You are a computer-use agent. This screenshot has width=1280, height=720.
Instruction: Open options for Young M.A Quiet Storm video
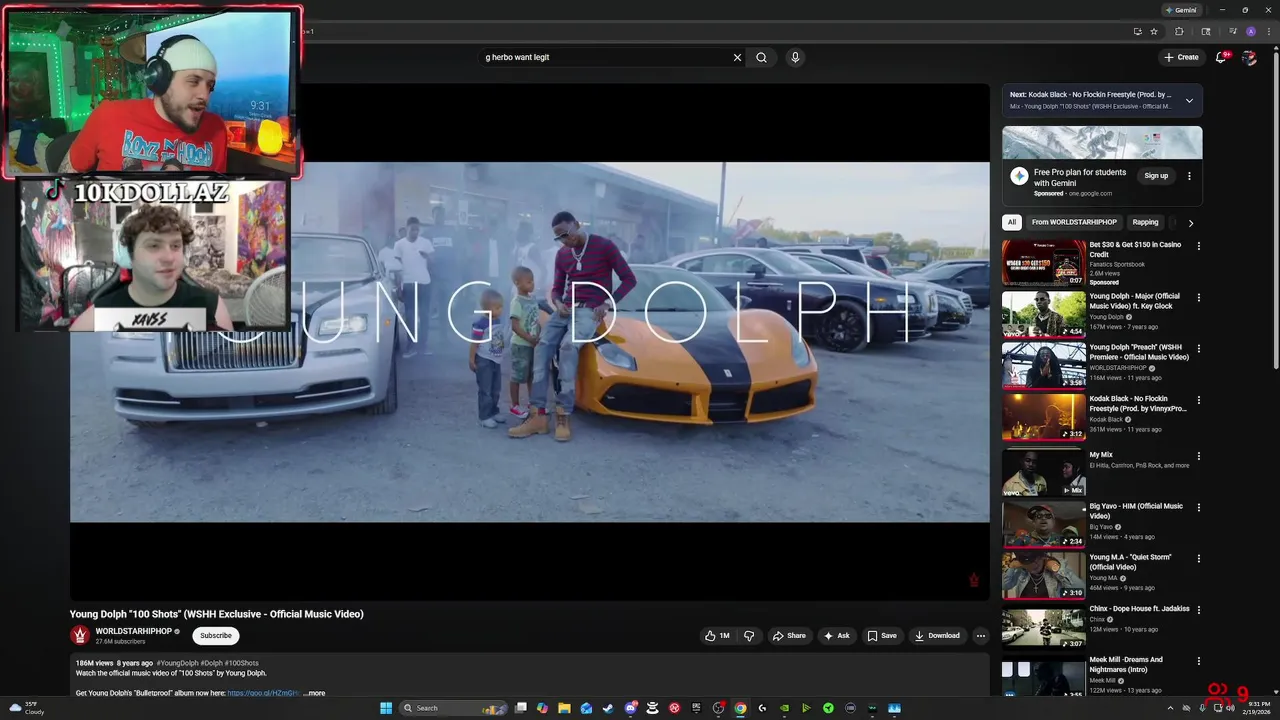[x=1199, y=558]
